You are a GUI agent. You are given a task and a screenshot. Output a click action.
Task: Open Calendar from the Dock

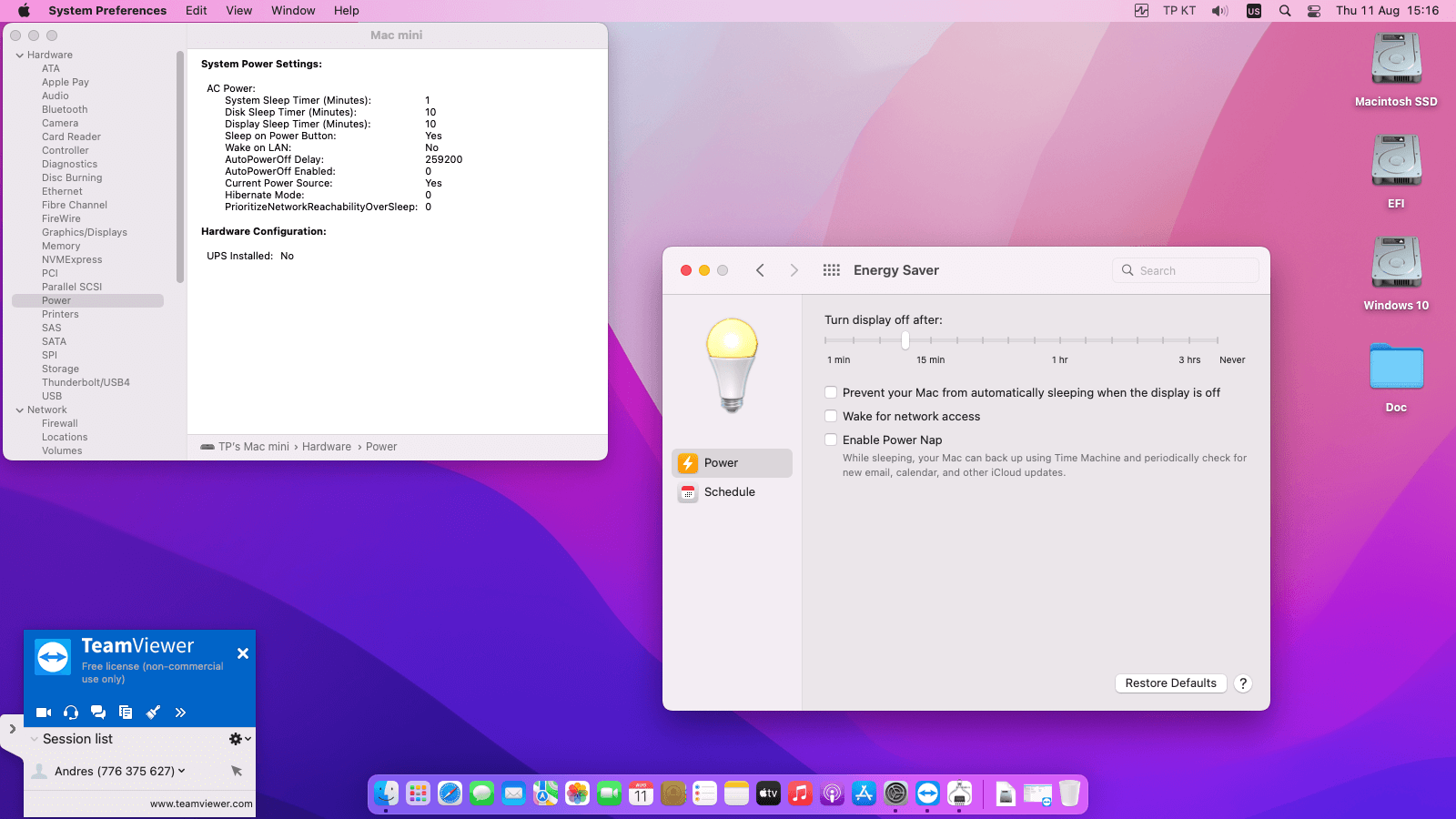(x=641, y=794)
